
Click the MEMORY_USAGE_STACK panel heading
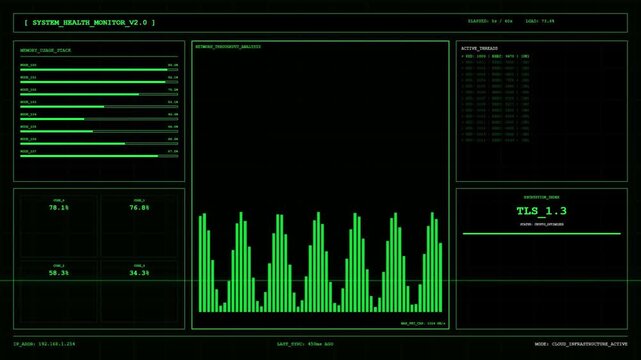[x=45, y=50]
